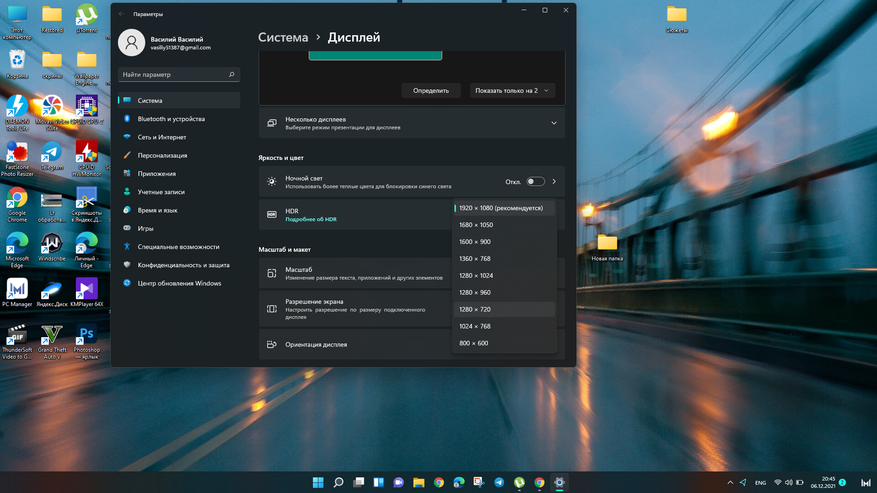Go to Персонализация settings
The image size is (877, 493).
tap(162, 155)
